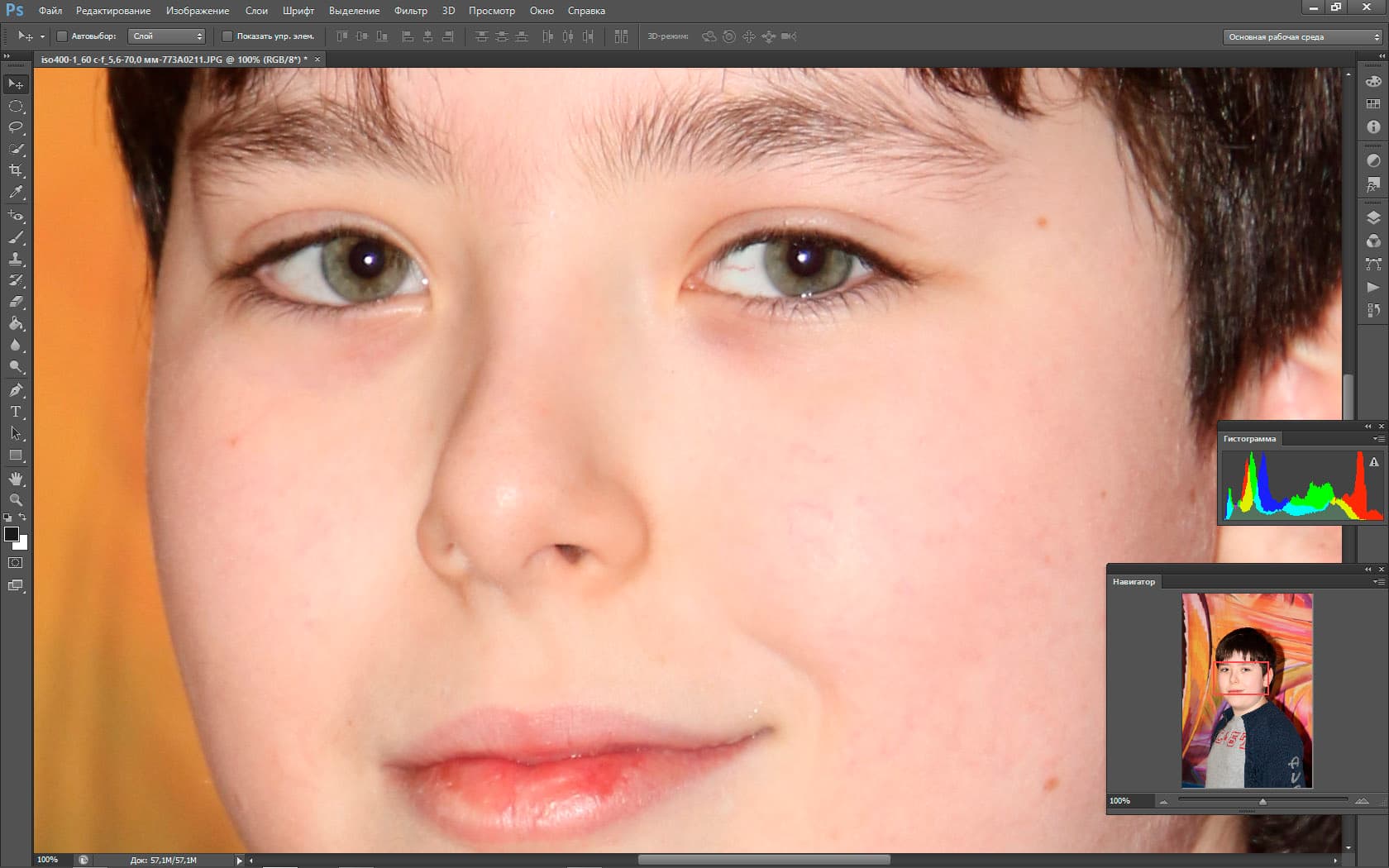Screen dimensions: 1389x868
Task: Select the Pen tool
Action: tap(16, 389)
